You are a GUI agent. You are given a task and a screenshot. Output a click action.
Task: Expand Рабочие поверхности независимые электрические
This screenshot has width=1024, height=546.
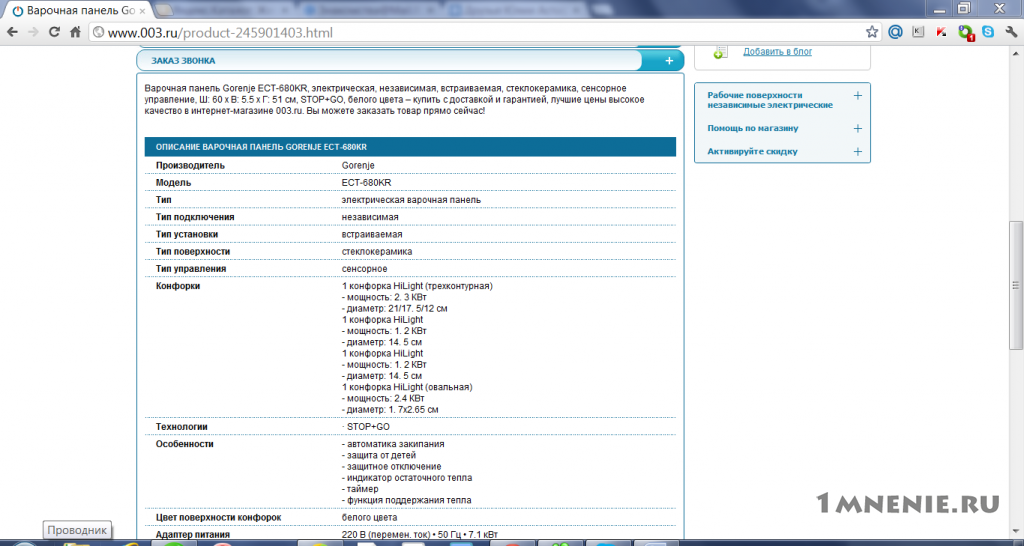click(x=857, y=96)
